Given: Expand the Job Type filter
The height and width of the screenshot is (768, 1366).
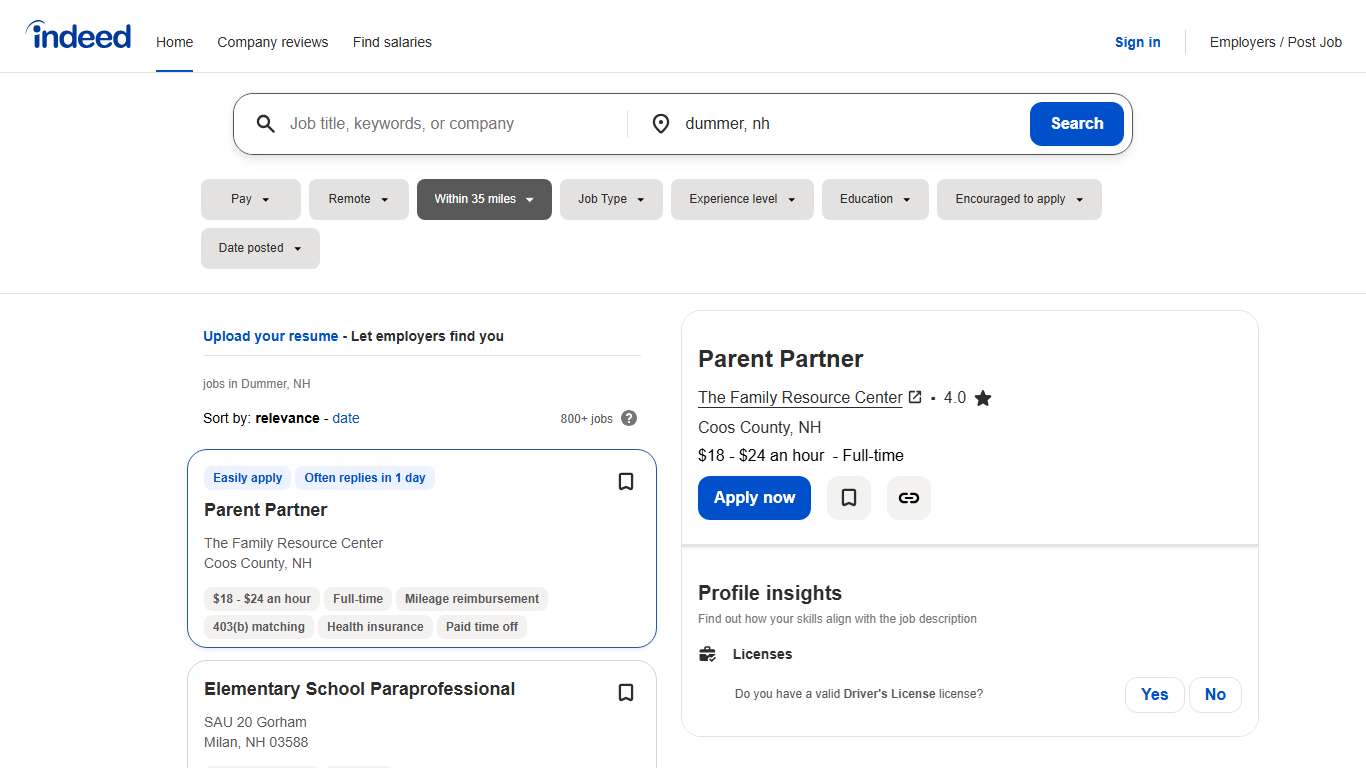Looking at the screenshot, I should [611, 199].
